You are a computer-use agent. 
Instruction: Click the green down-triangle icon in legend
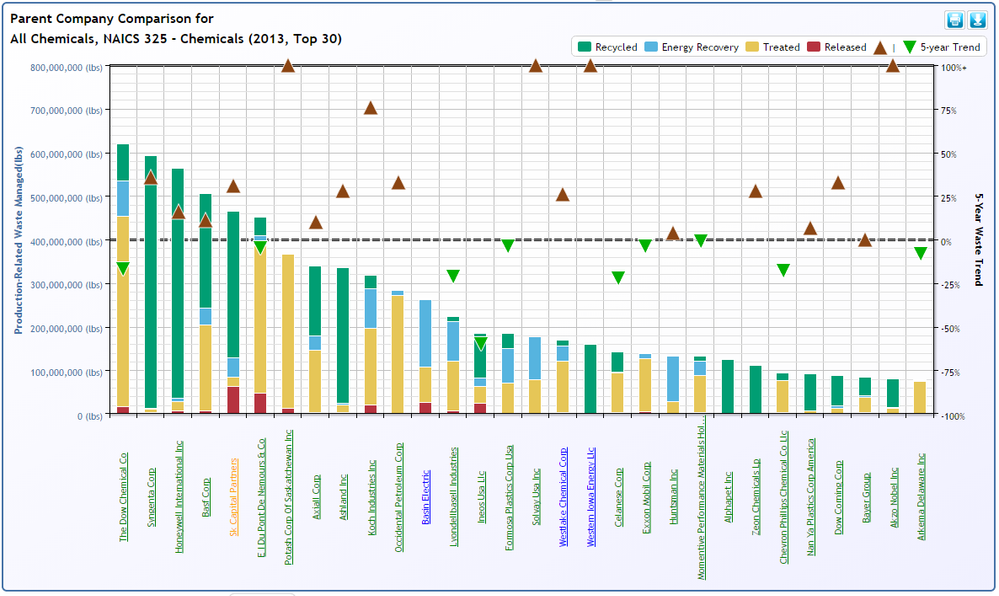pyautogui.click(x=908, y=47)
